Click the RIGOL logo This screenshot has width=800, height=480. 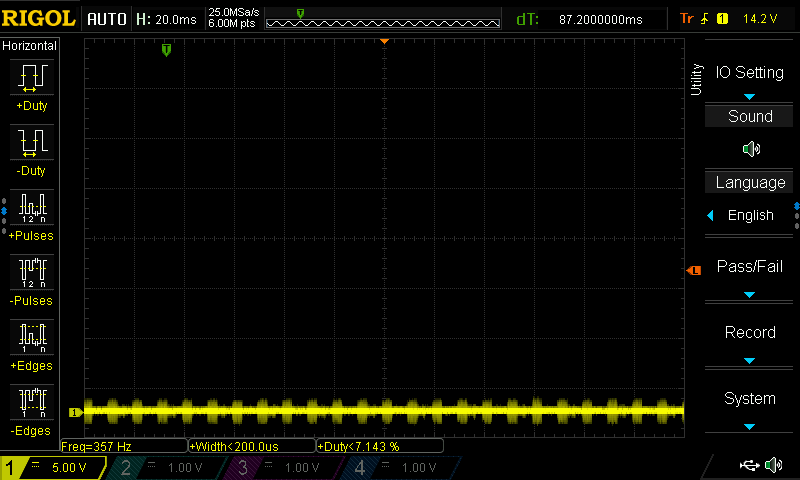(39, 19)
